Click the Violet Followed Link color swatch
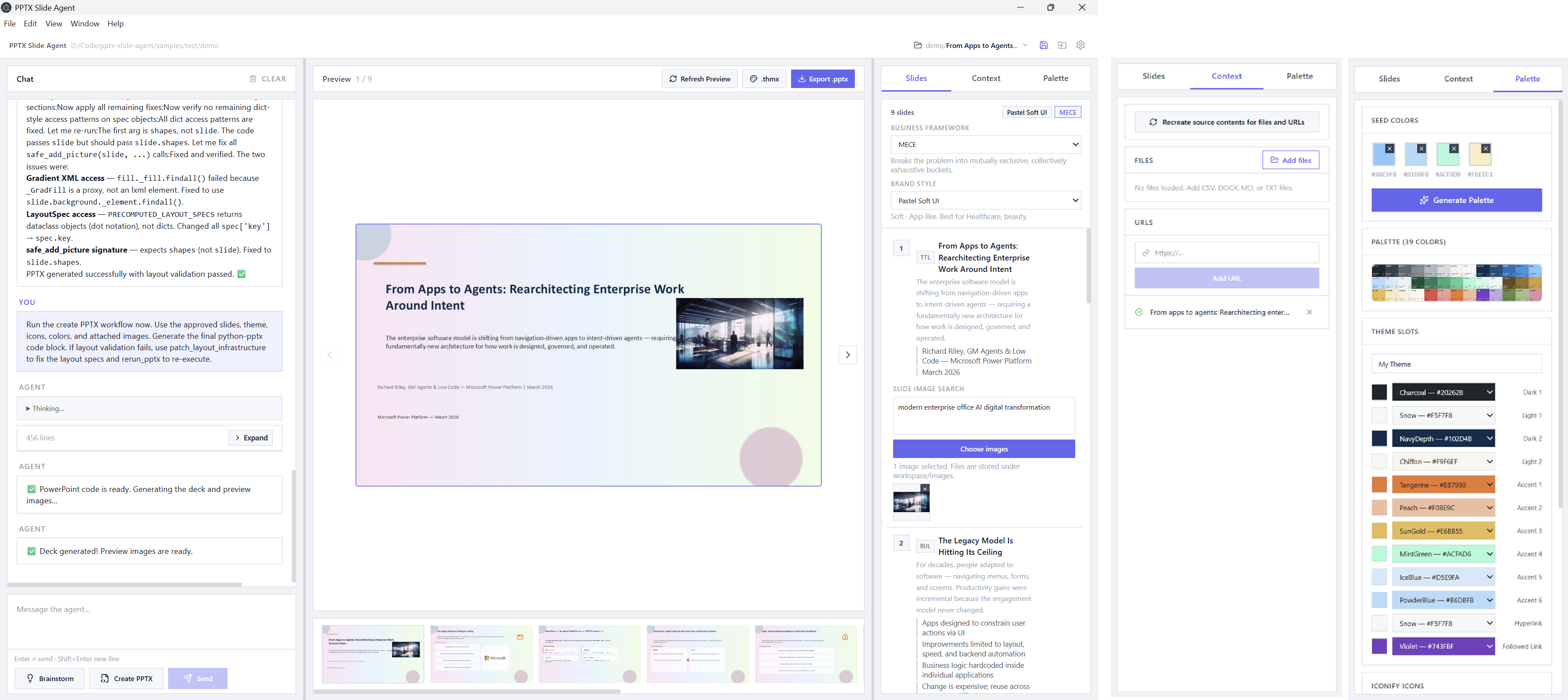The width and height of the screenshot is (1568, 700). pos(1379,646)
